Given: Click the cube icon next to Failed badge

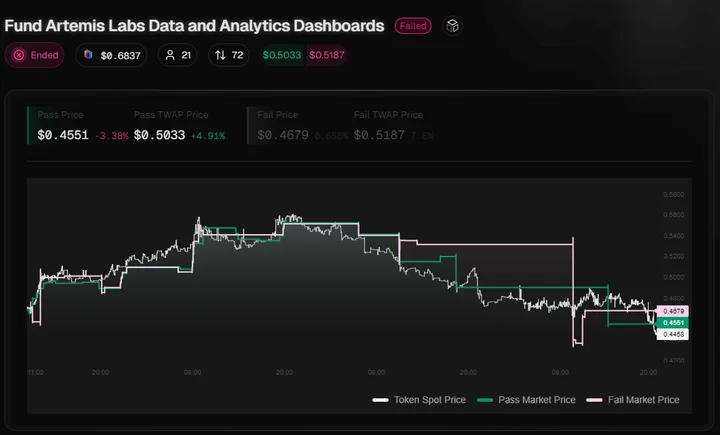Looking at the screenshot, I should [x=452, y=26].
